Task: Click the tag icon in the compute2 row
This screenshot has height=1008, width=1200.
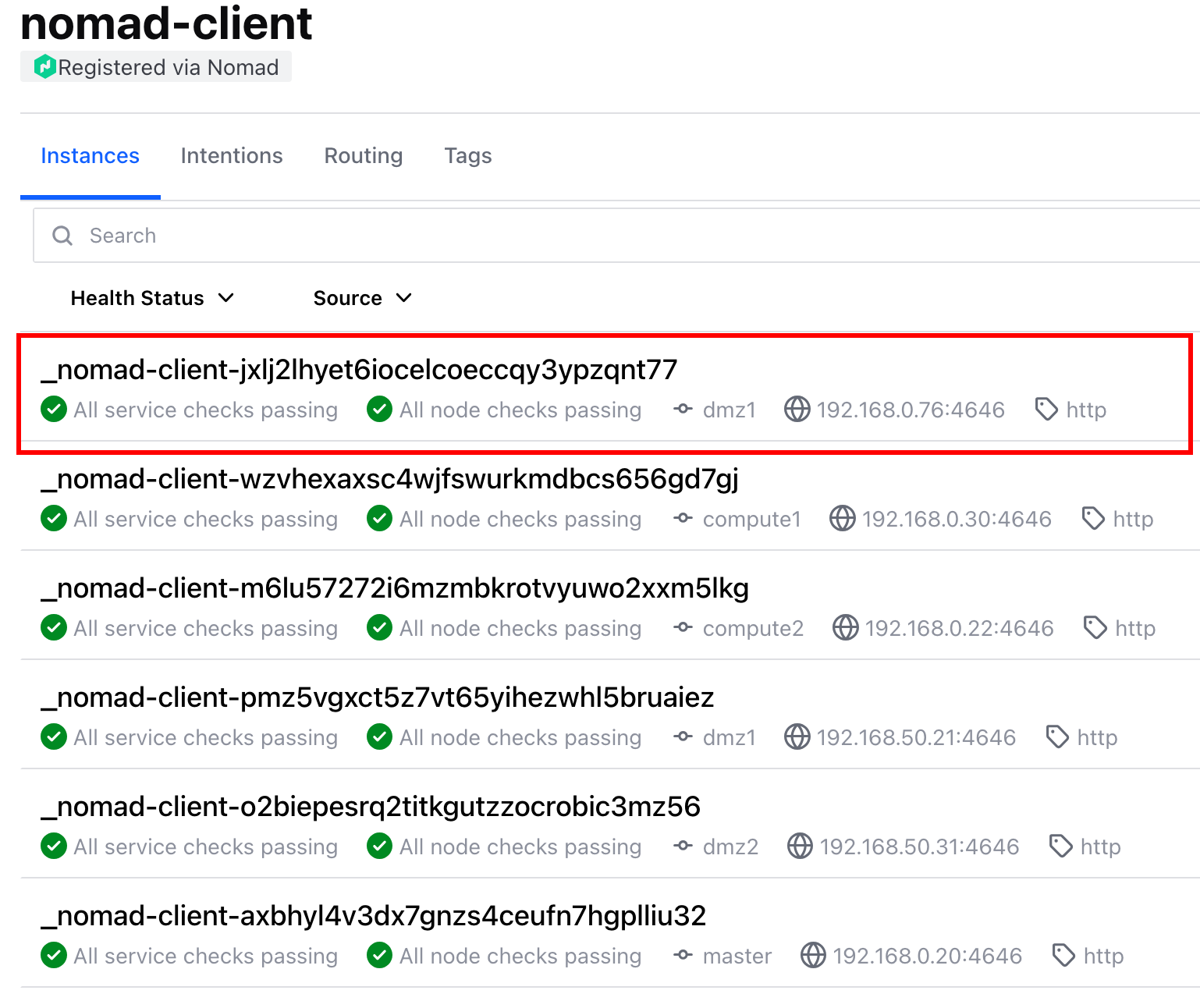Action: coord(1095,628)
